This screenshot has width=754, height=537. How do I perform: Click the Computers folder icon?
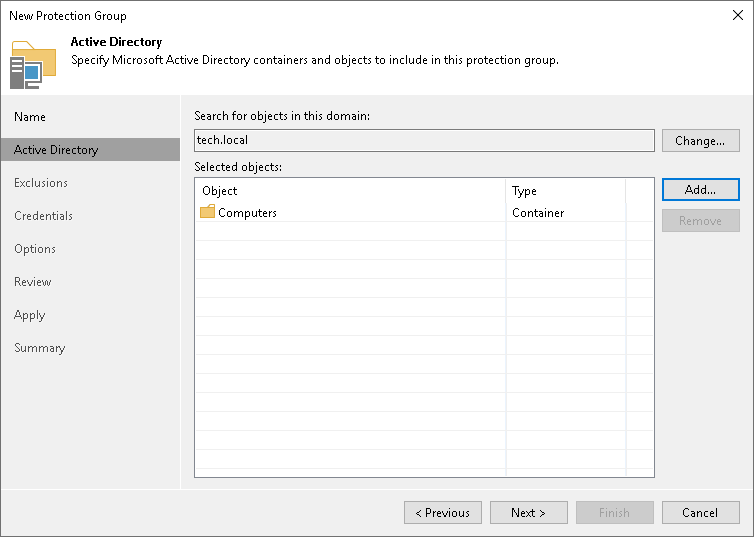click(207, 212)
